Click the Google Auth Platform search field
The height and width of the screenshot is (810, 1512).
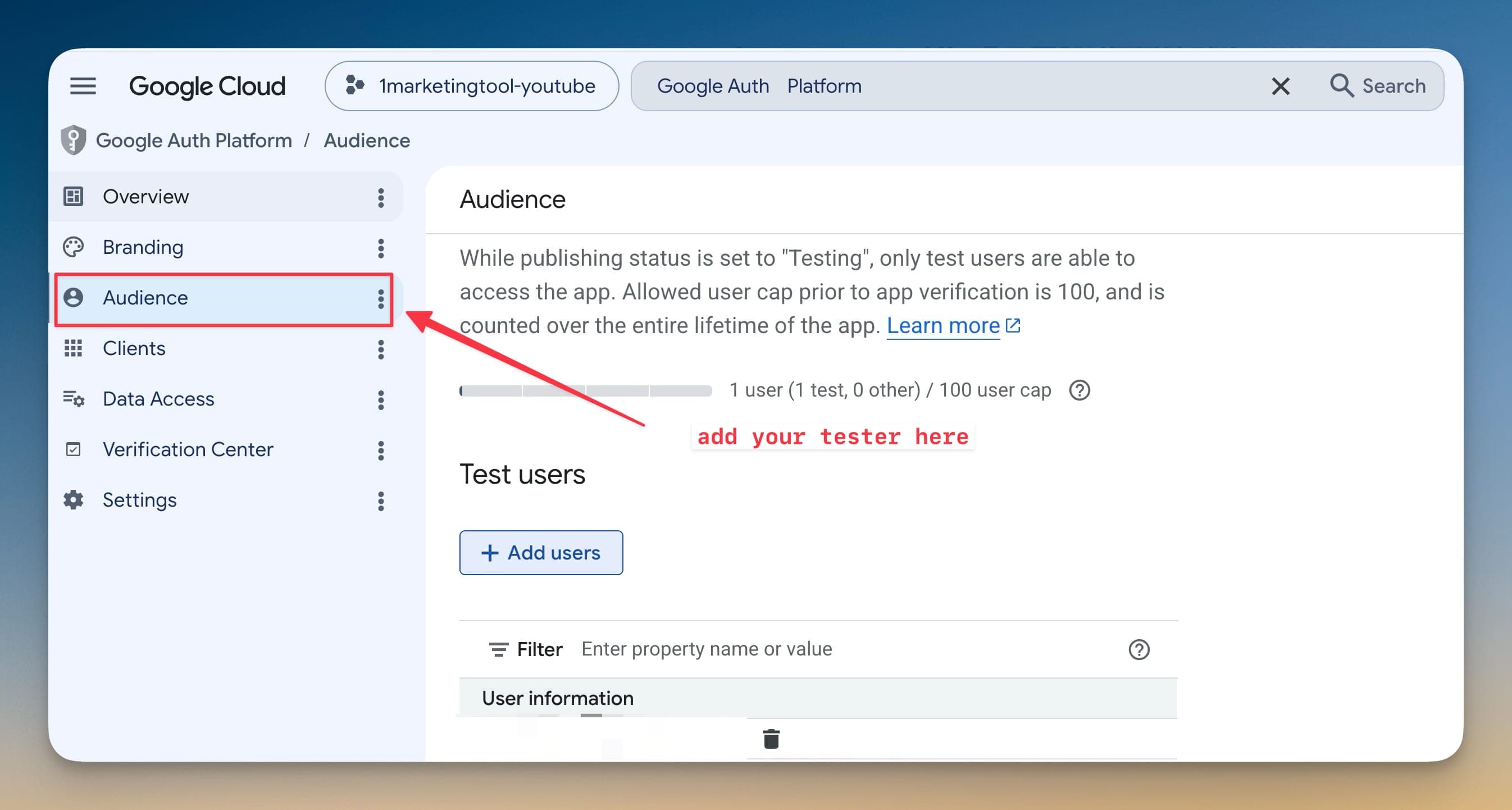(945, 87)
